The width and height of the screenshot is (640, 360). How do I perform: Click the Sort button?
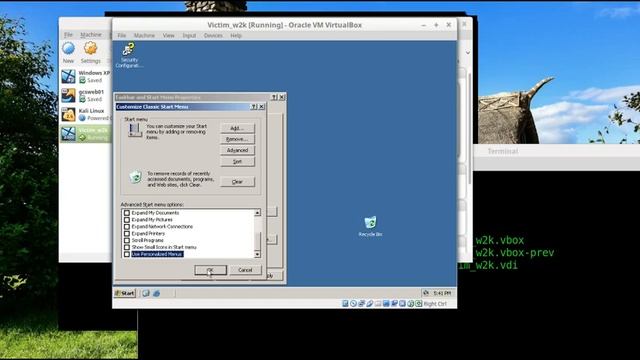point(237,161)
